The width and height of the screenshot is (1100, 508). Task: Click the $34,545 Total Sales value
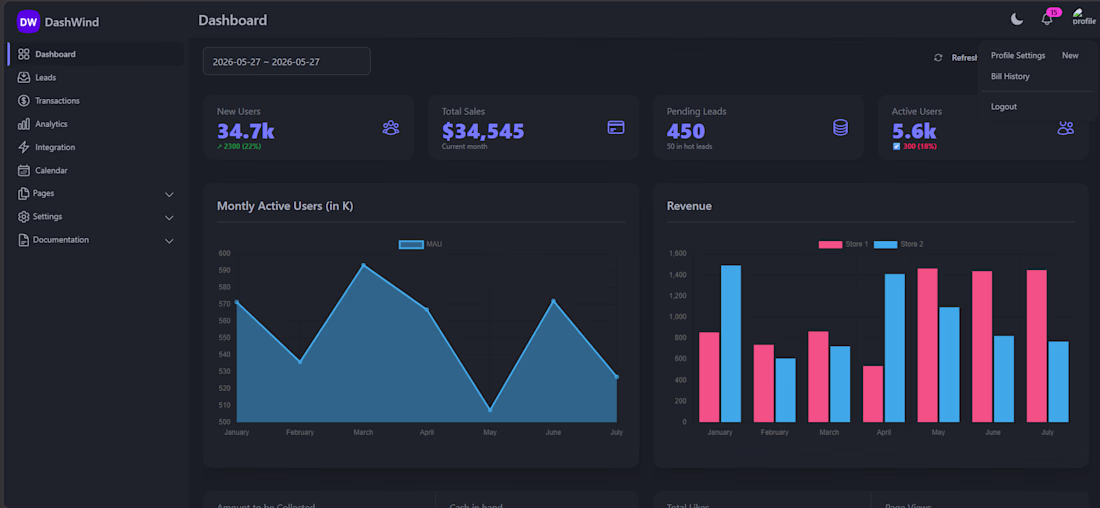tap(483, 131)
